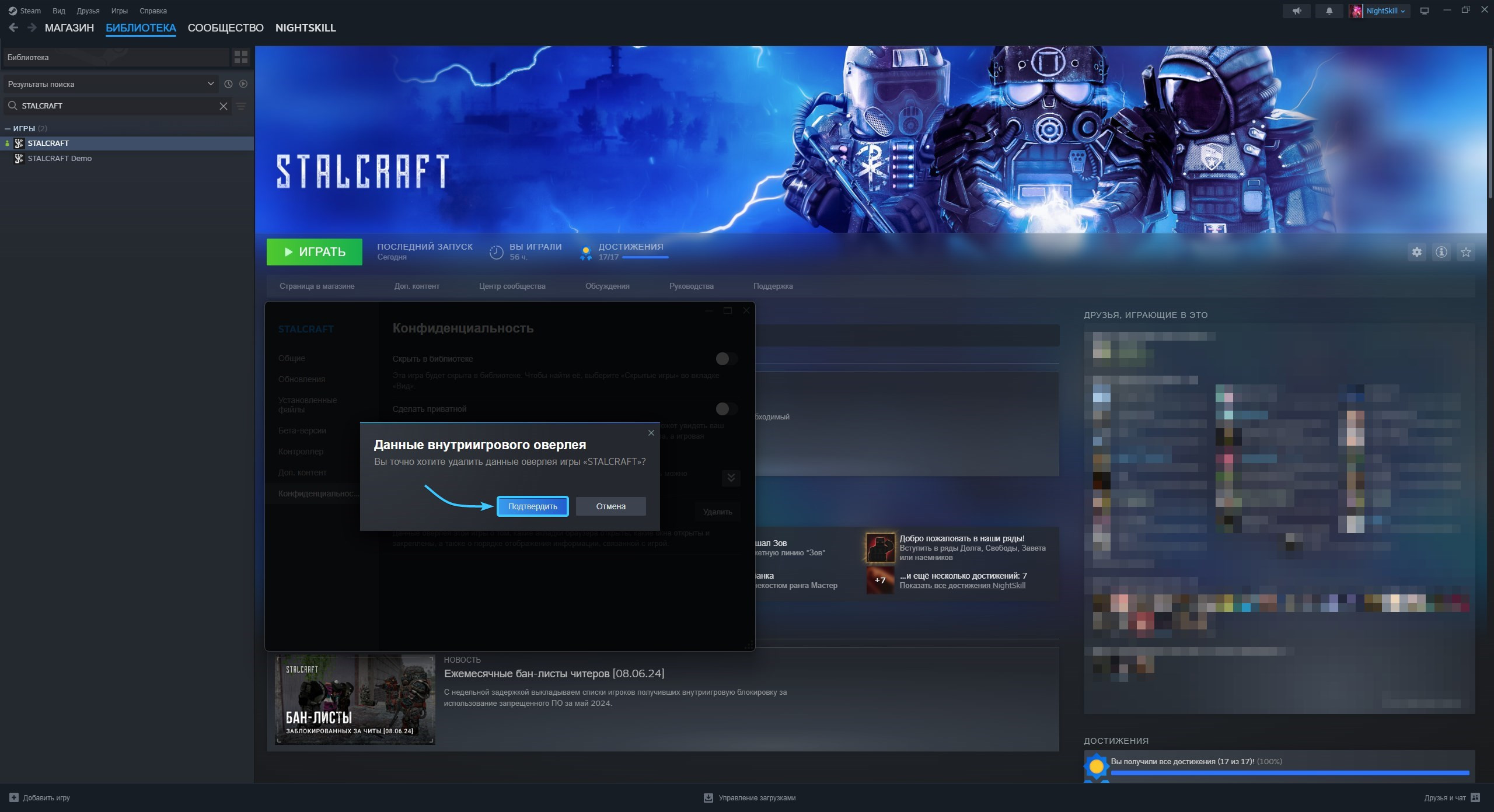Go to СООБЩЕСТВО tab
Screen dimensions: 1494x812
click(226, 28)
